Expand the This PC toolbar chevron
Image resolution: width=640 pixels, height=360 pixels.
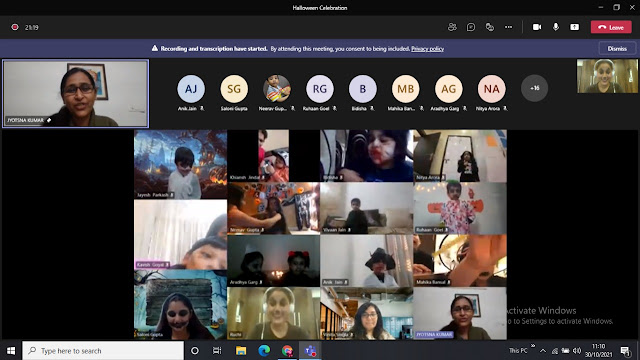(x=533, y=346)
